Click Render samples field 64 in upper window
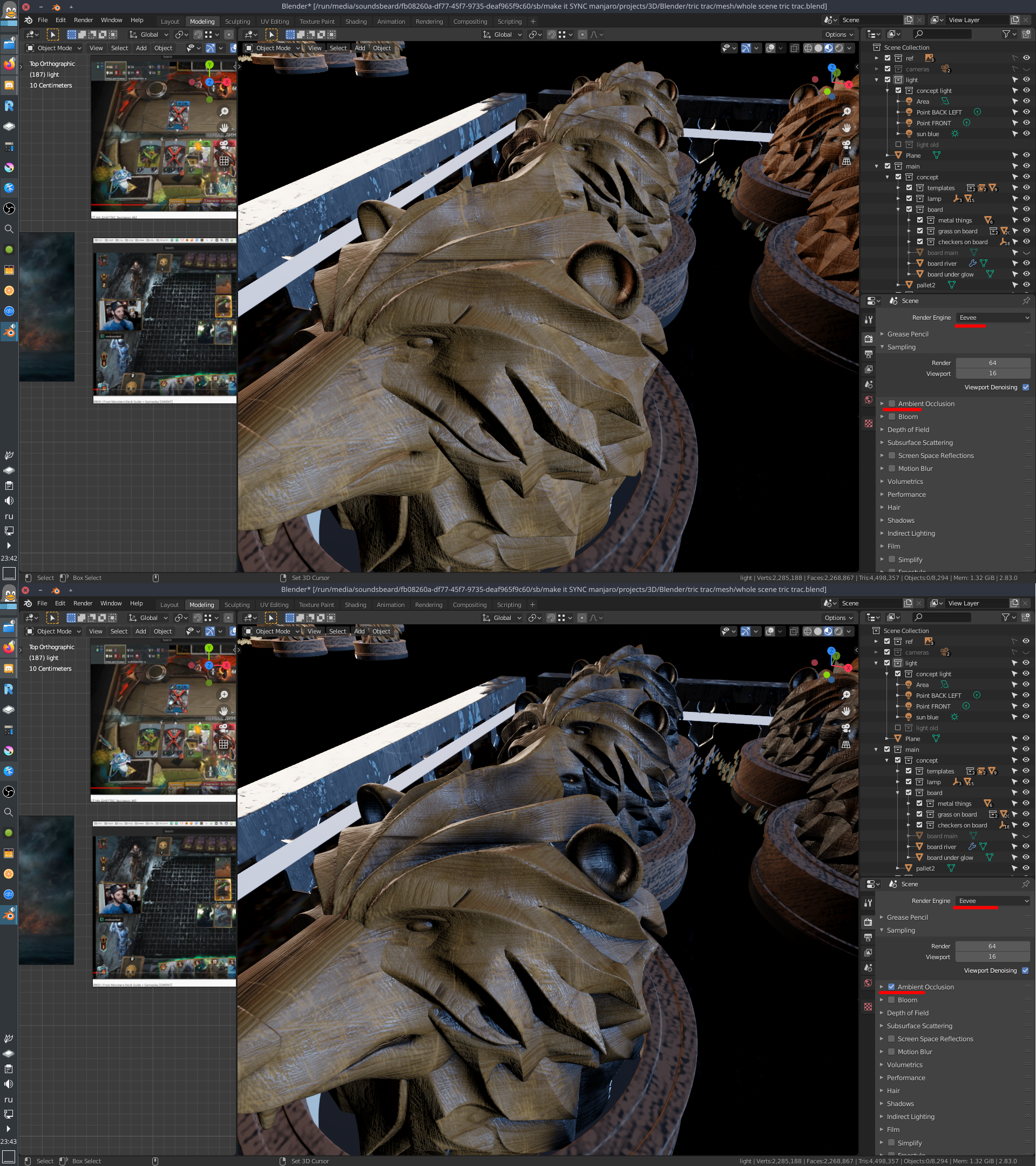 tap(993, 363)
